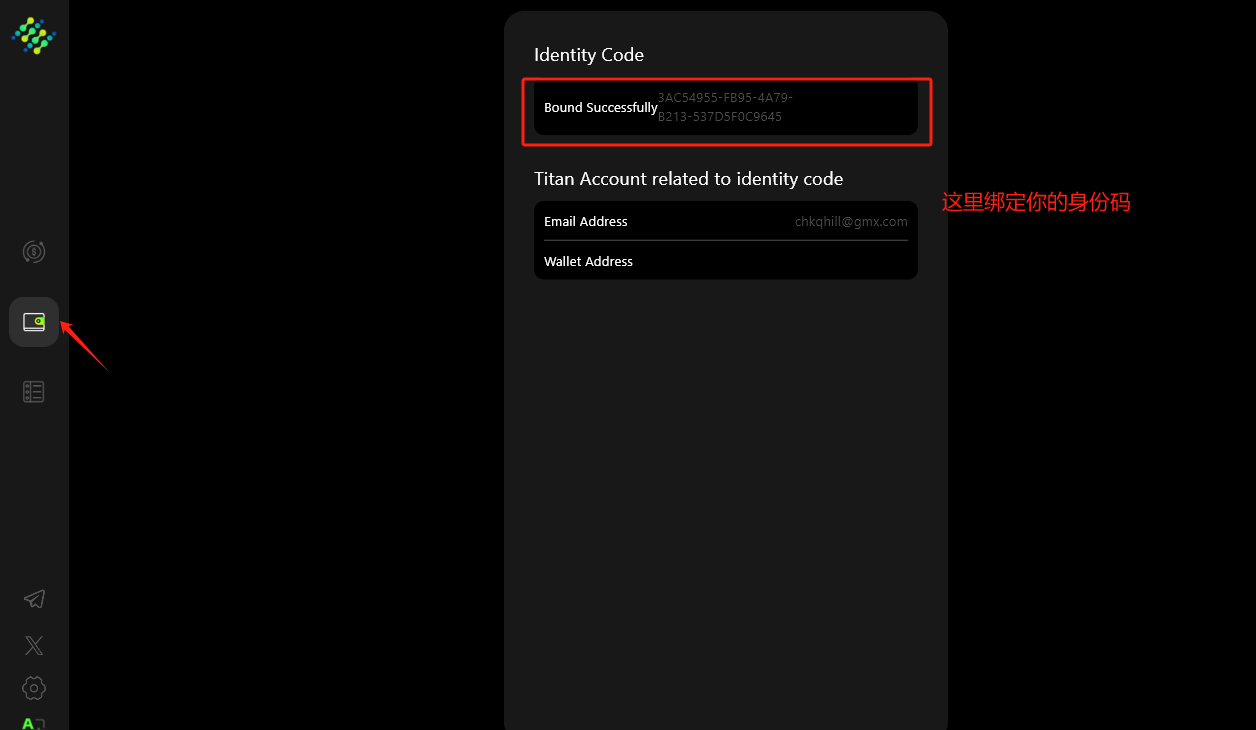This screenshot has width=1256, height=730.
Task: Open the earnings dollar icon page
Action: (34, 252)
